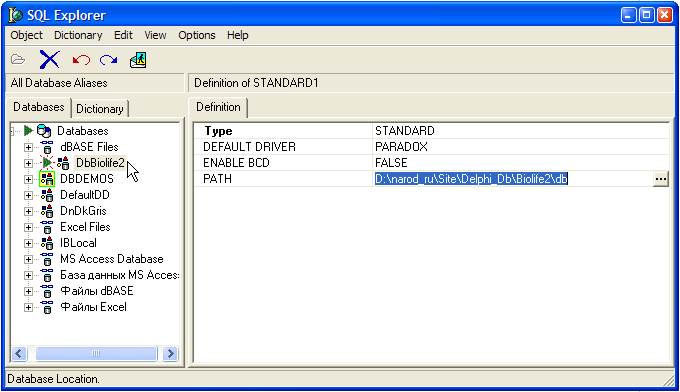The width and height of the screenshot is (680, 392).
Task: Click the blue X Delete toolbar icon
Action: 49,59
